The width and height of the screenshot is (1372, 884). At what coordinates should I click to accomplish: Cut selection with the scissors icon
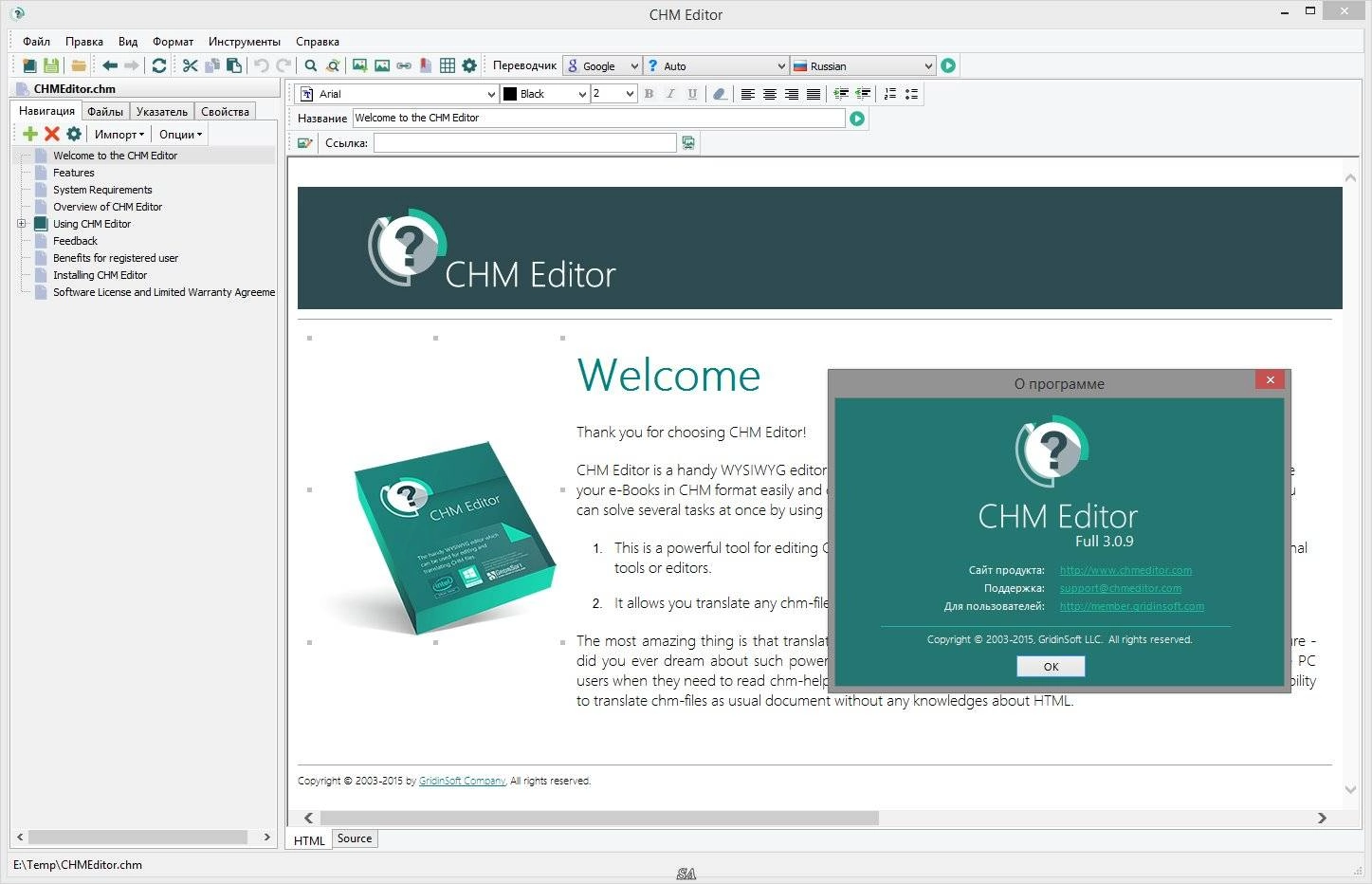point(190,65)
